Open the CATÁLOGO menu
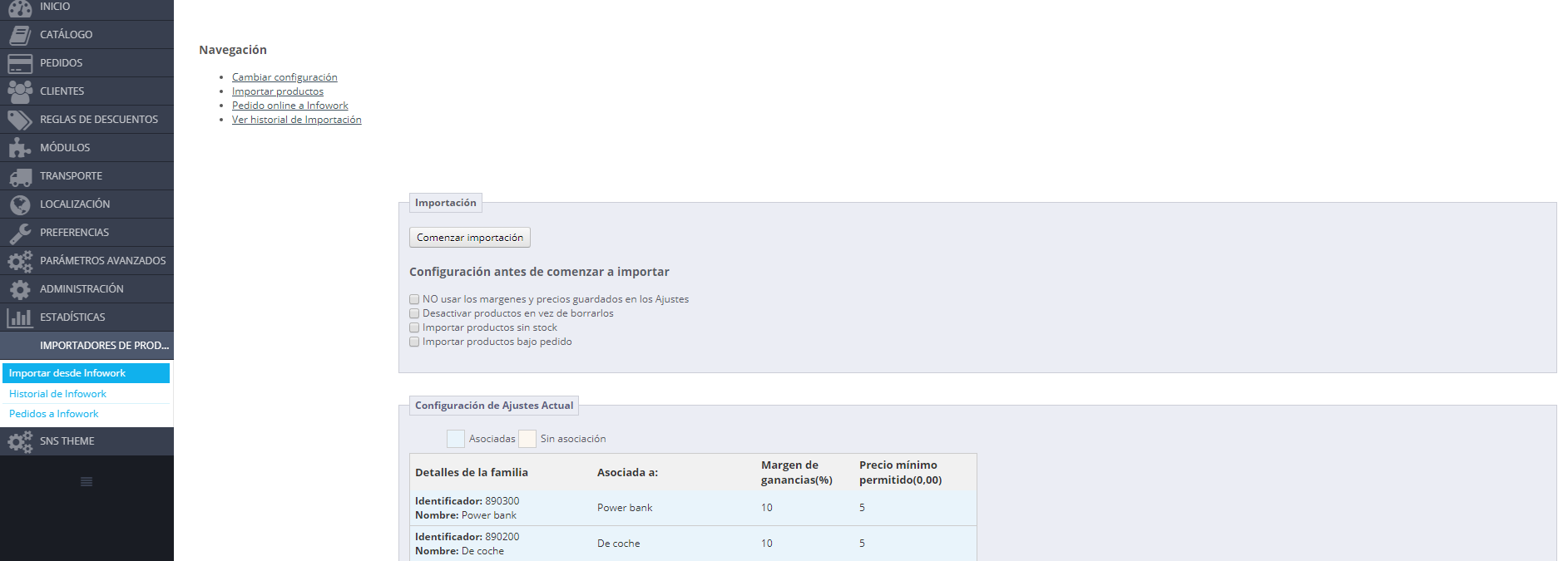Viewport: 1568px width, 561px height. pos(87,35)
